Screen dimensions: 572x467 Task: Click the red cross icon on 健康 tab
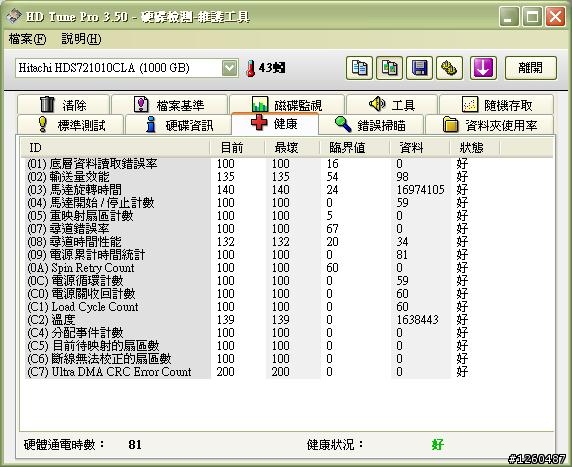pos(259,123)
